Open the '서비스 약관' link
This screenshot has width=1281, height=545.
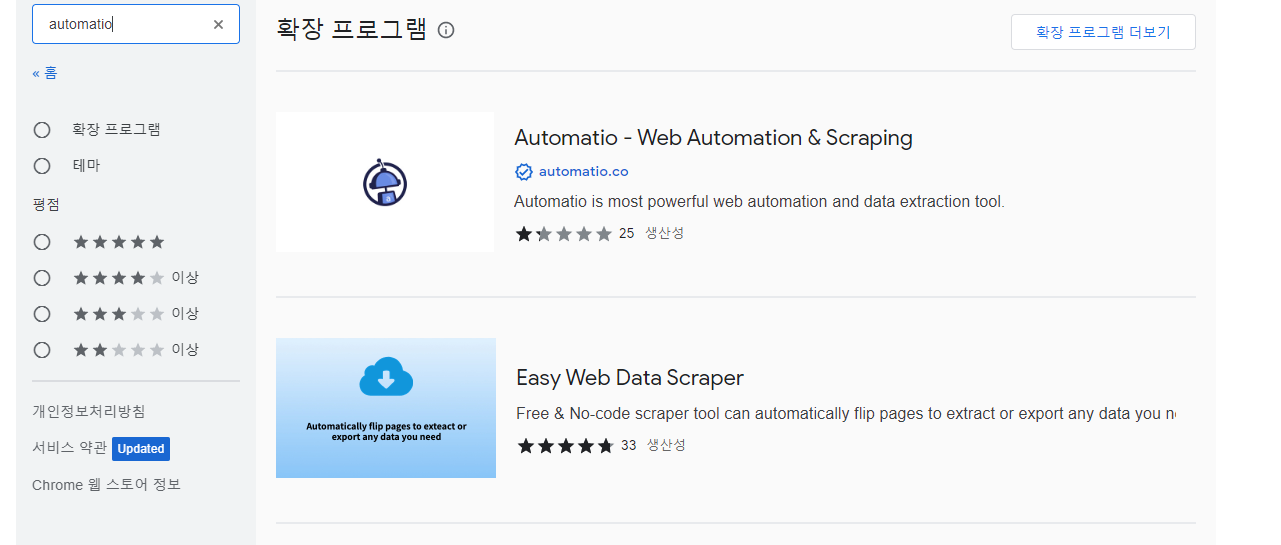point(69,448)
